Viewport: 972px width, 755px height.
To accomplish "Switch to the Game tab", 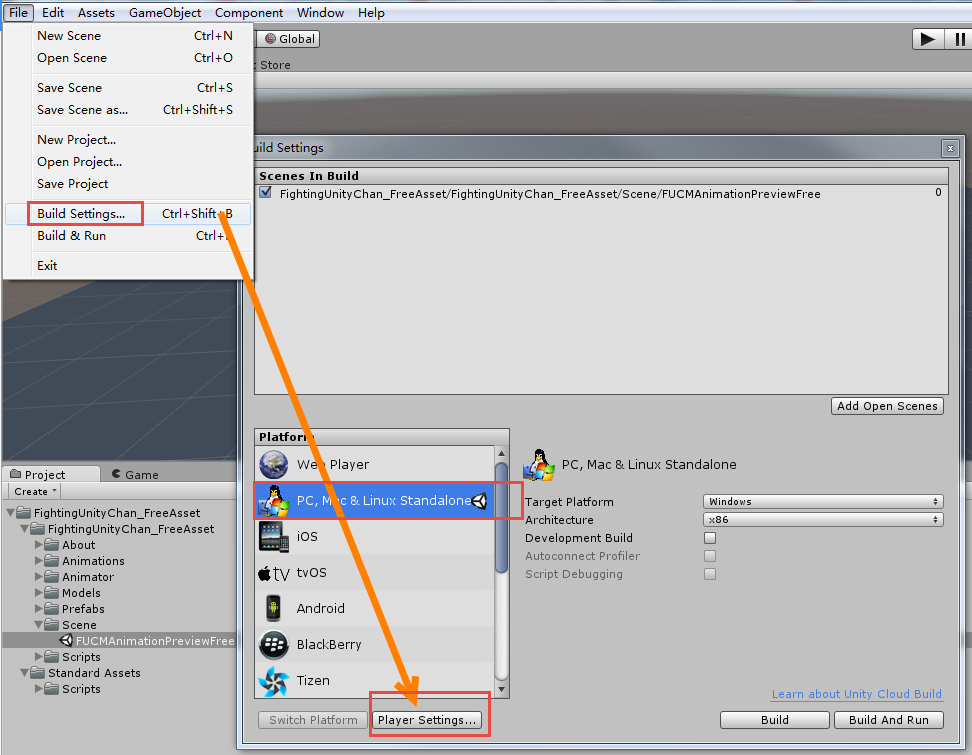I will pos(135,474).
